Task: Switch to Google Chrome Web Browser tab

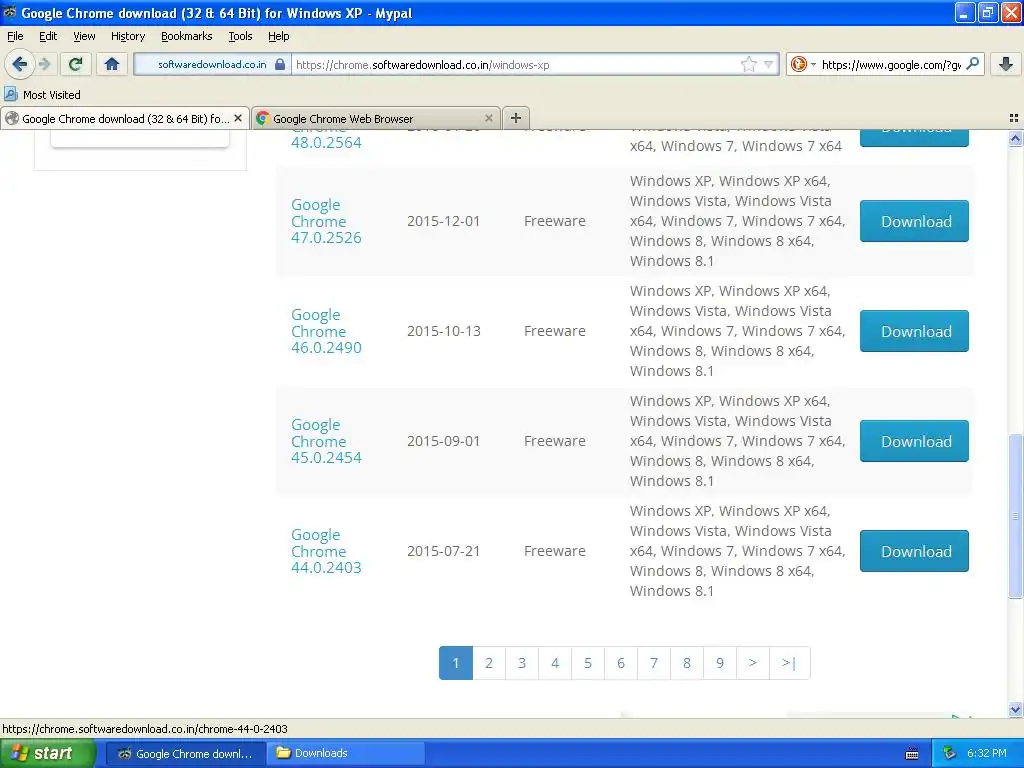Action: pyautogui.click(x=376, y=118)
